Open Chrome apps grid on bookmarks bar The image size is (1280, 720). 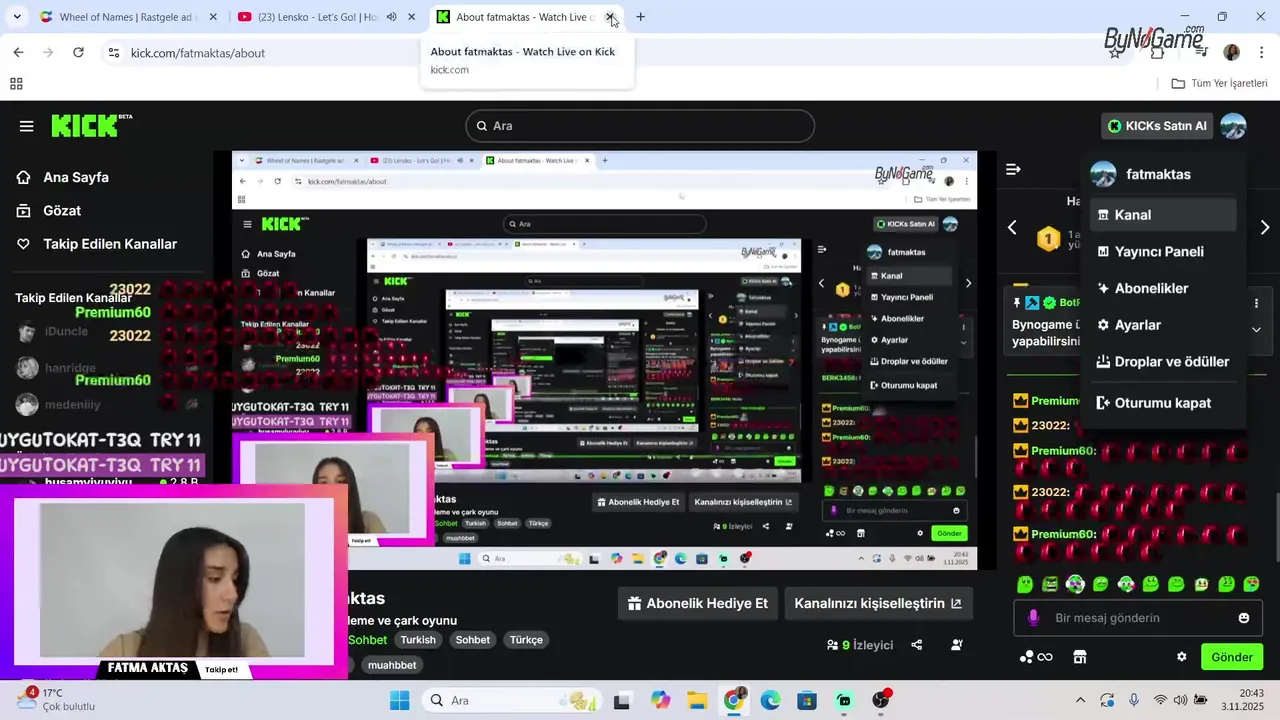[16, 84]
